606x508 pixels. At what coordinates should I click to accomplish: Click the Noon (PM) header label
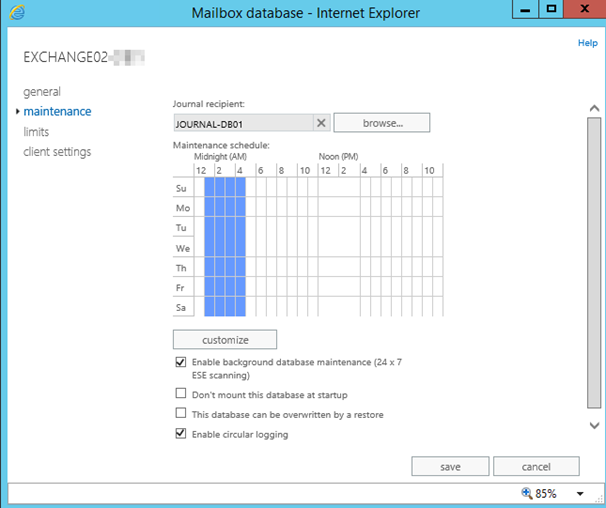pyautogui.click(x=338, y=157)
